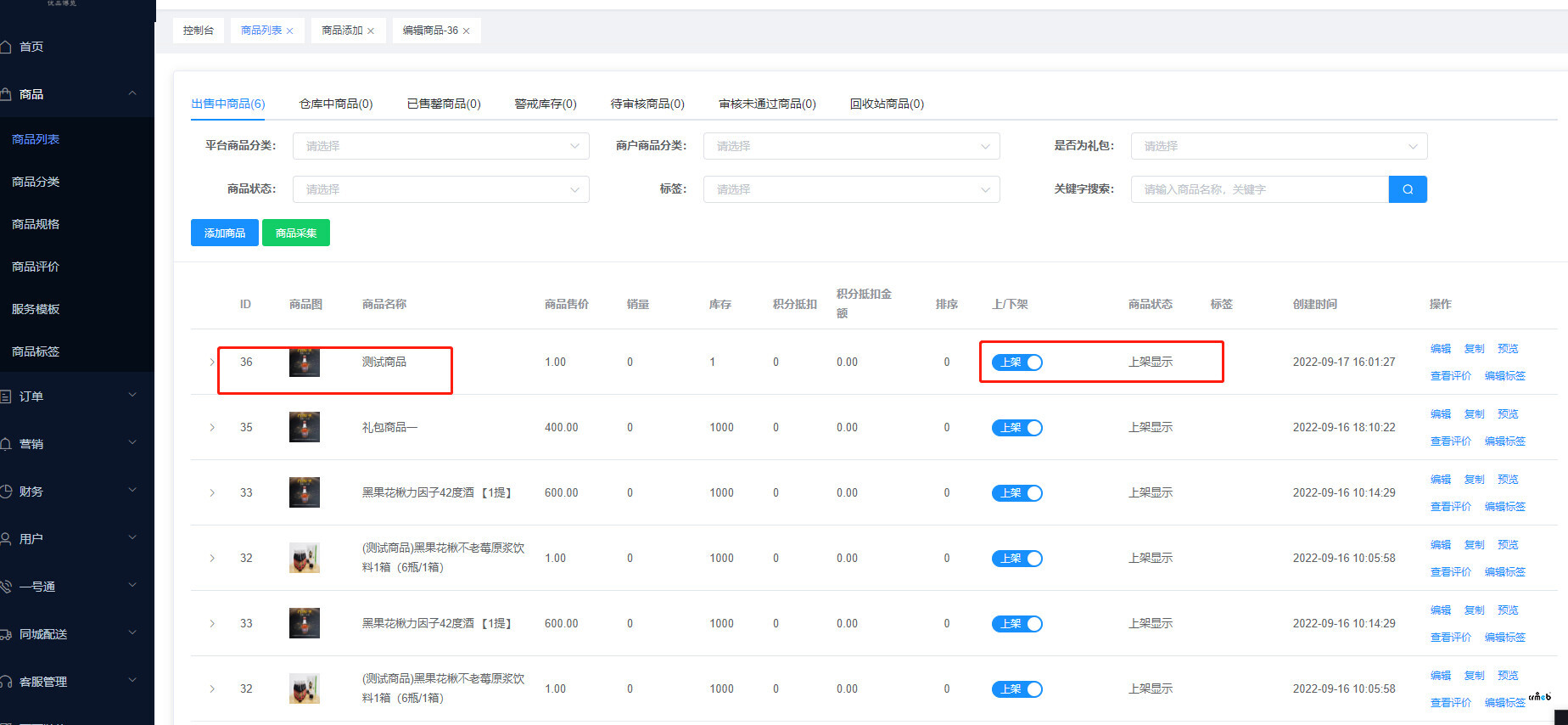Expand the 财务 finance sidebar menu
This screenshot has width=1568, height=725.
pyautogui.click(x=68, y=492)
